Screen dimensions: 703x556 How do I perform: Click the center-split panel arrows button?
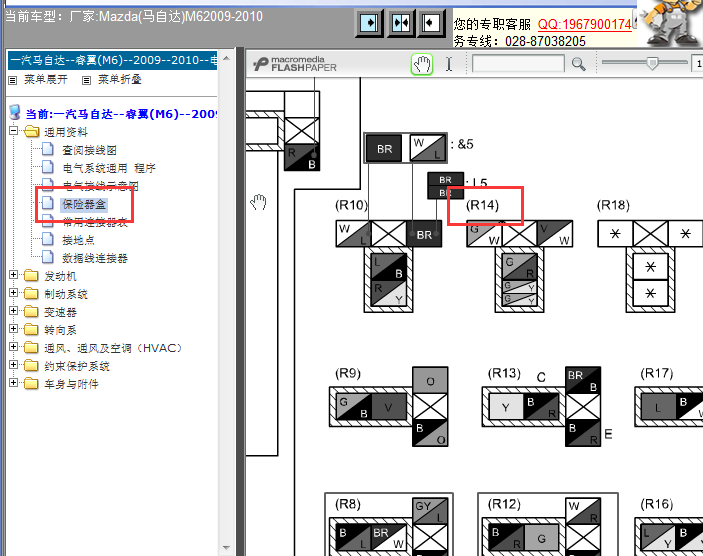[400, 22]
